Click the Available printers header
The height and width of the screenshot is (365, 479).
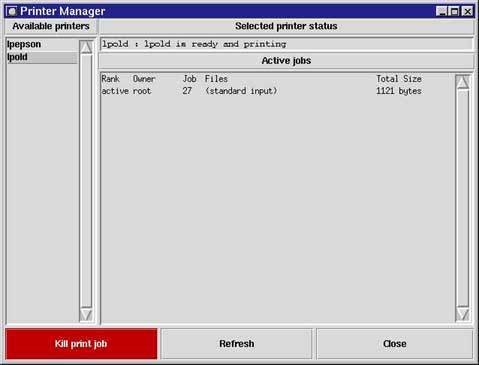pyautogui.click(x=51, y=26)
